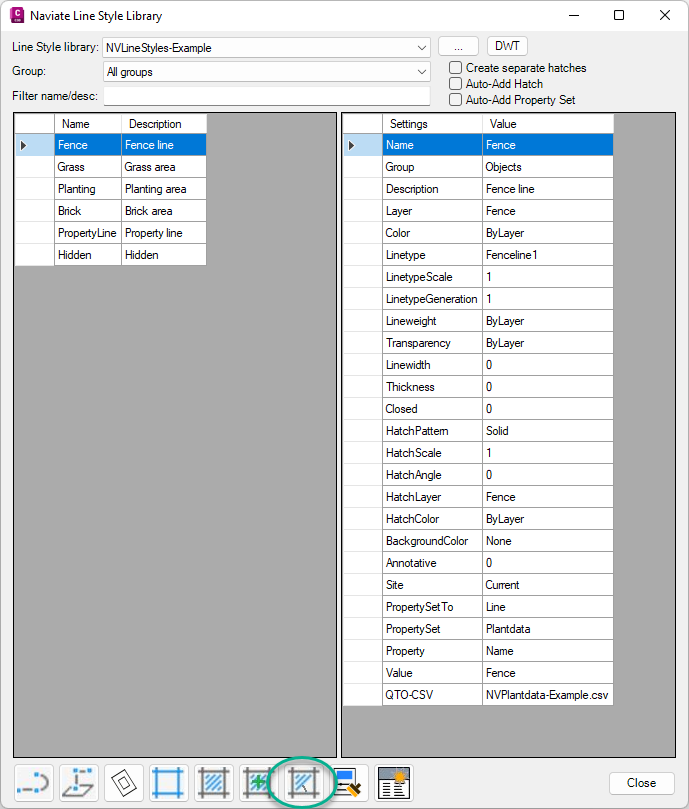Click the Description value in settings grid

coord(548,189)
